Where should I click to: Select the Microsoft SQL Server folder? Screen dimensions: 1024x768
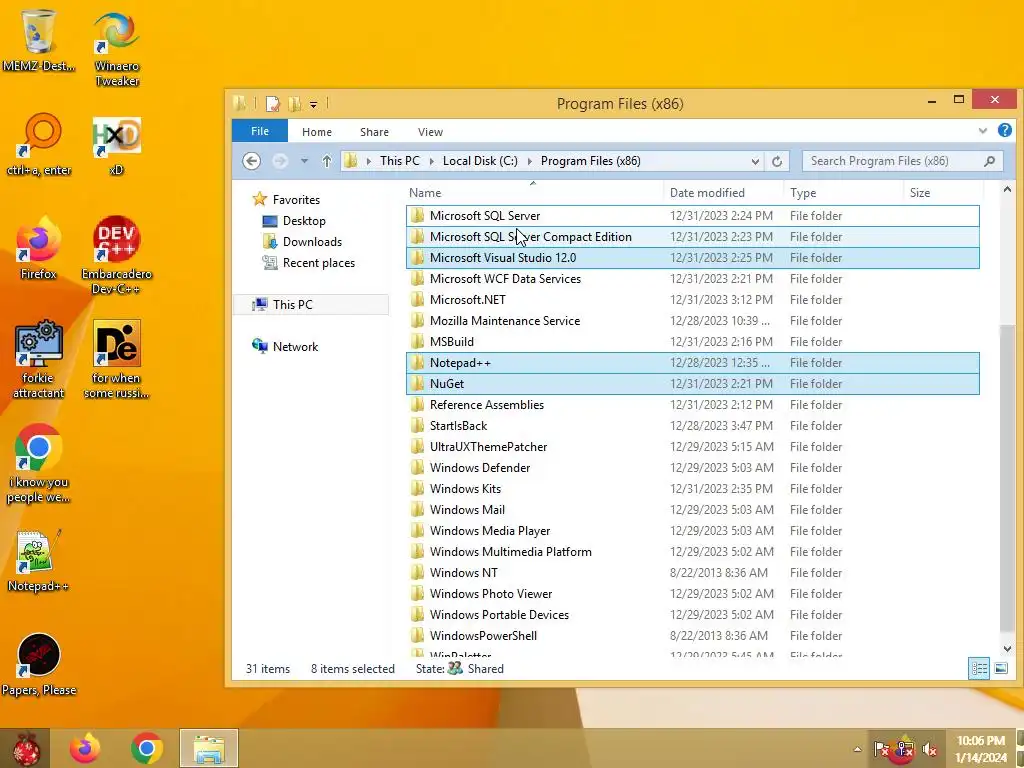[692, 216]
